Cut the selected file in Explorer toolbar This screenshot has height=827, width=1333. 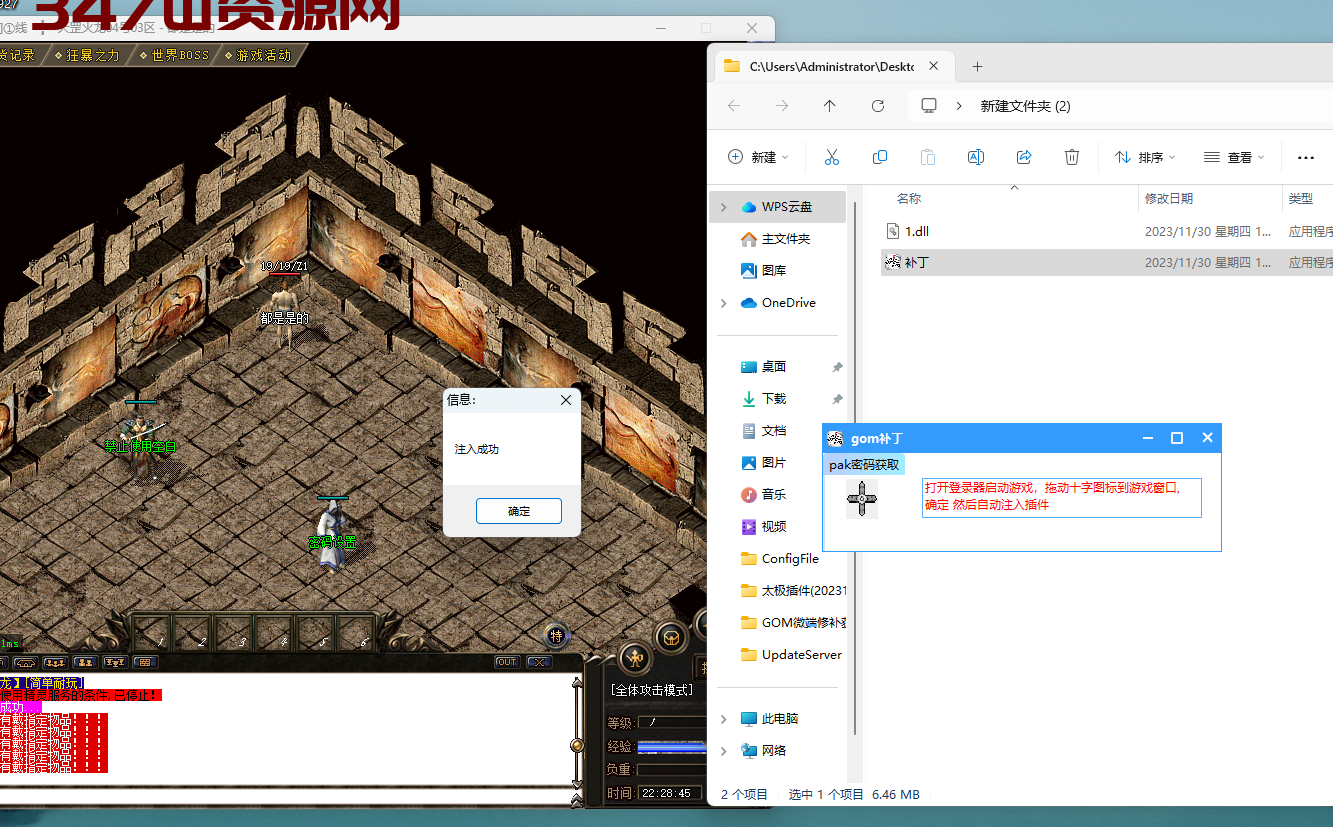click(831, 157)
